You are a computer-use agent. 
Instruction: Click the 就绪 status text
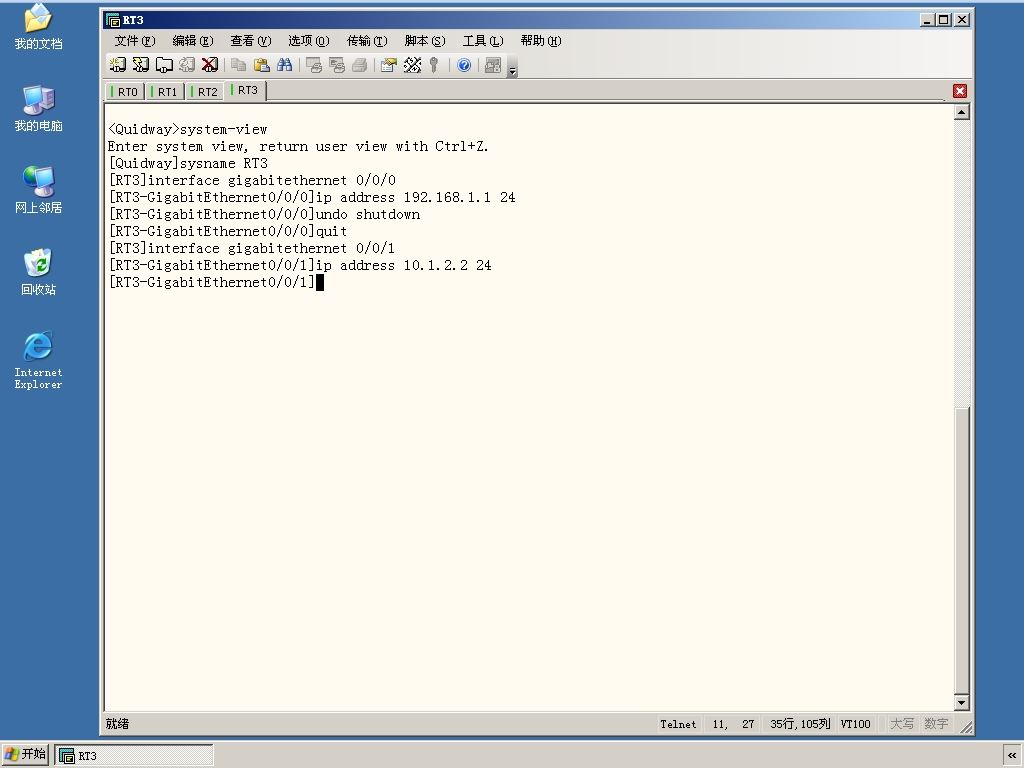click(x=118, y=724)
